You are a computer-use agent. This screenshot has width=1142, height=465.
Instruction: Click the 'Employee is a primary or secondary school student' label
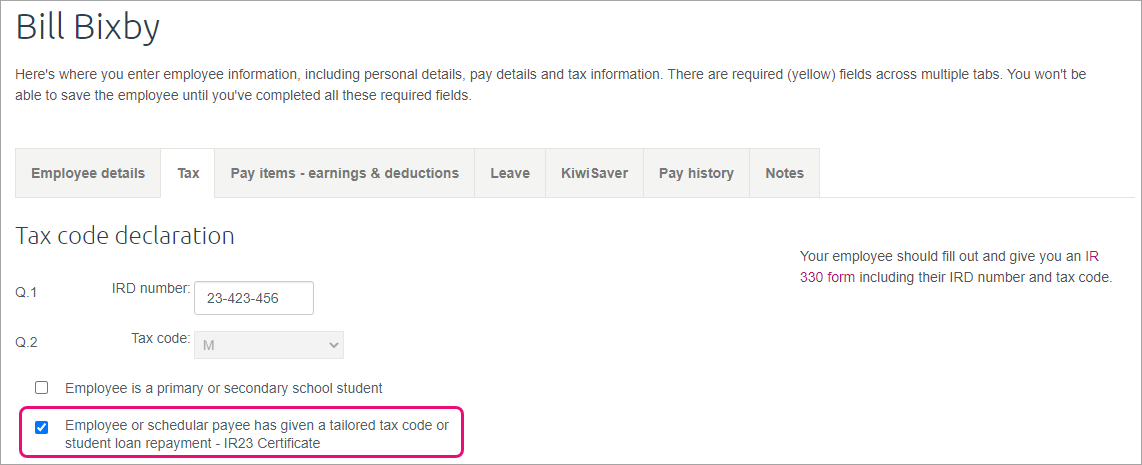click(x=224, y=388)
